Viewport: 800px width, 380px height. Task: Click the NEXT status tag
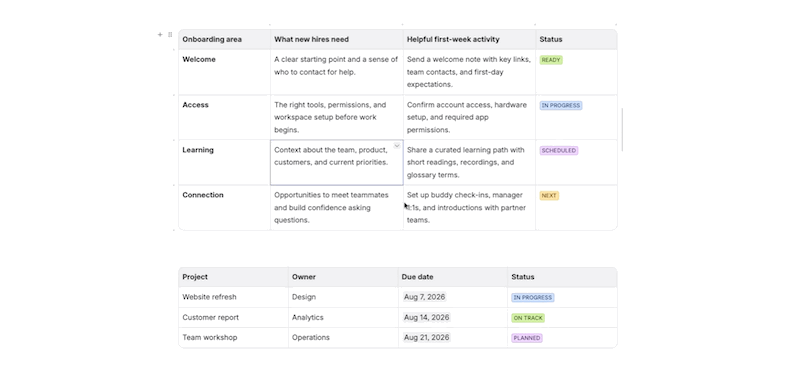[x=549, y=196]
